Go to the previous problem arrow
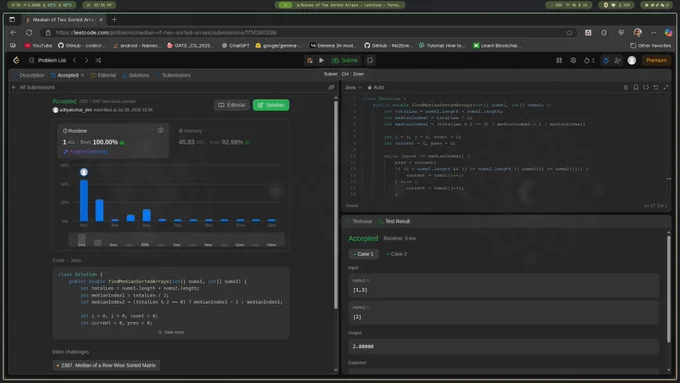This screenshot has width=680, height=383. pos(75,60)
